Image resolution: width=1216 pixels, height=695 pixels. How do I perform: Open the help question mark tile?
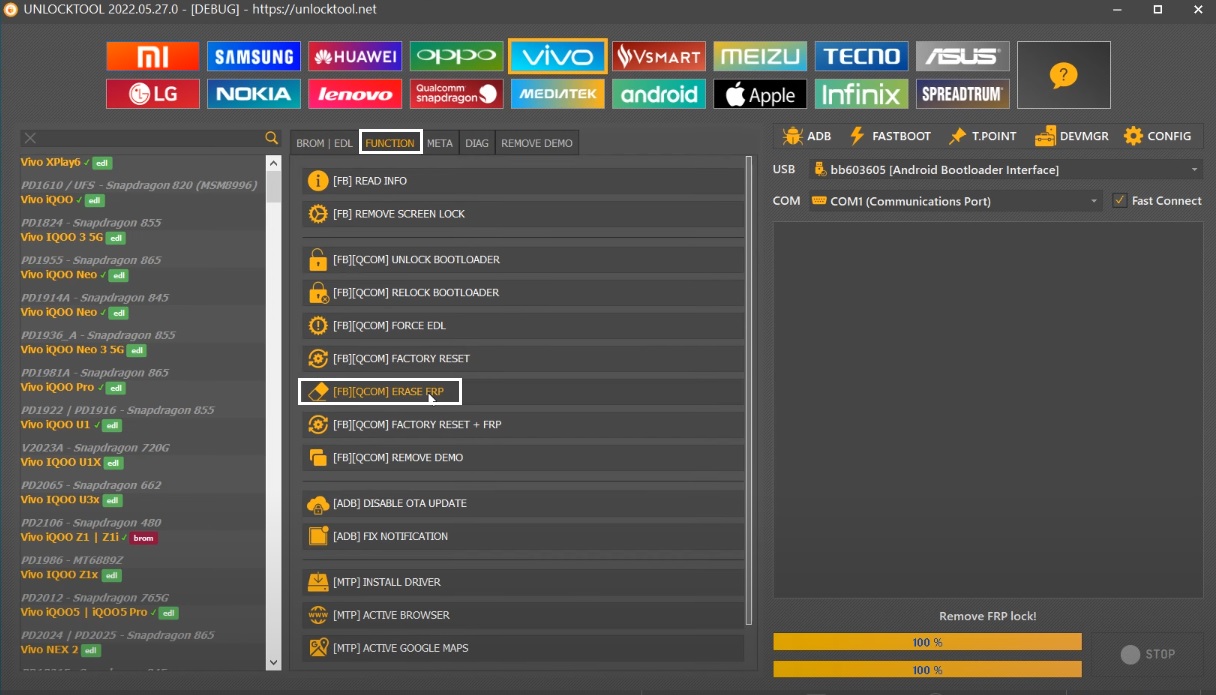[x=1064, y=75]
